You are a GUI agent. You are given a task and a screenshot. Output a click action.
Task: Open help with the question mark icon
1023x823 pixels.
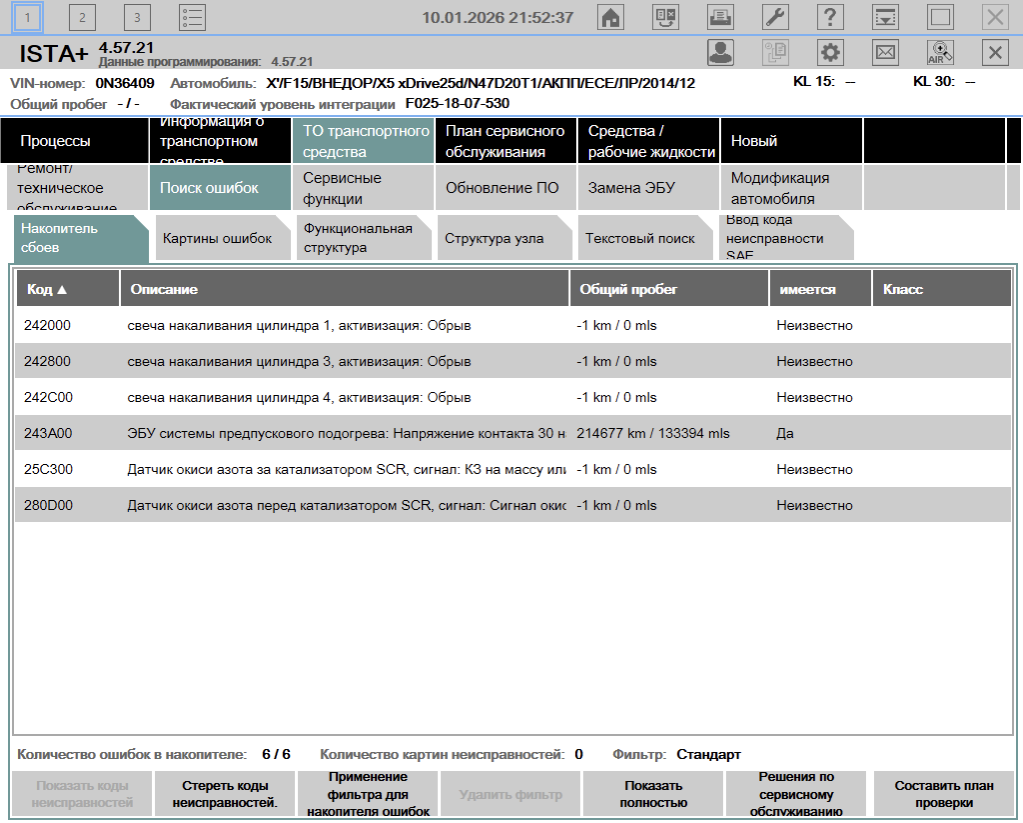[x=830, y=17]
